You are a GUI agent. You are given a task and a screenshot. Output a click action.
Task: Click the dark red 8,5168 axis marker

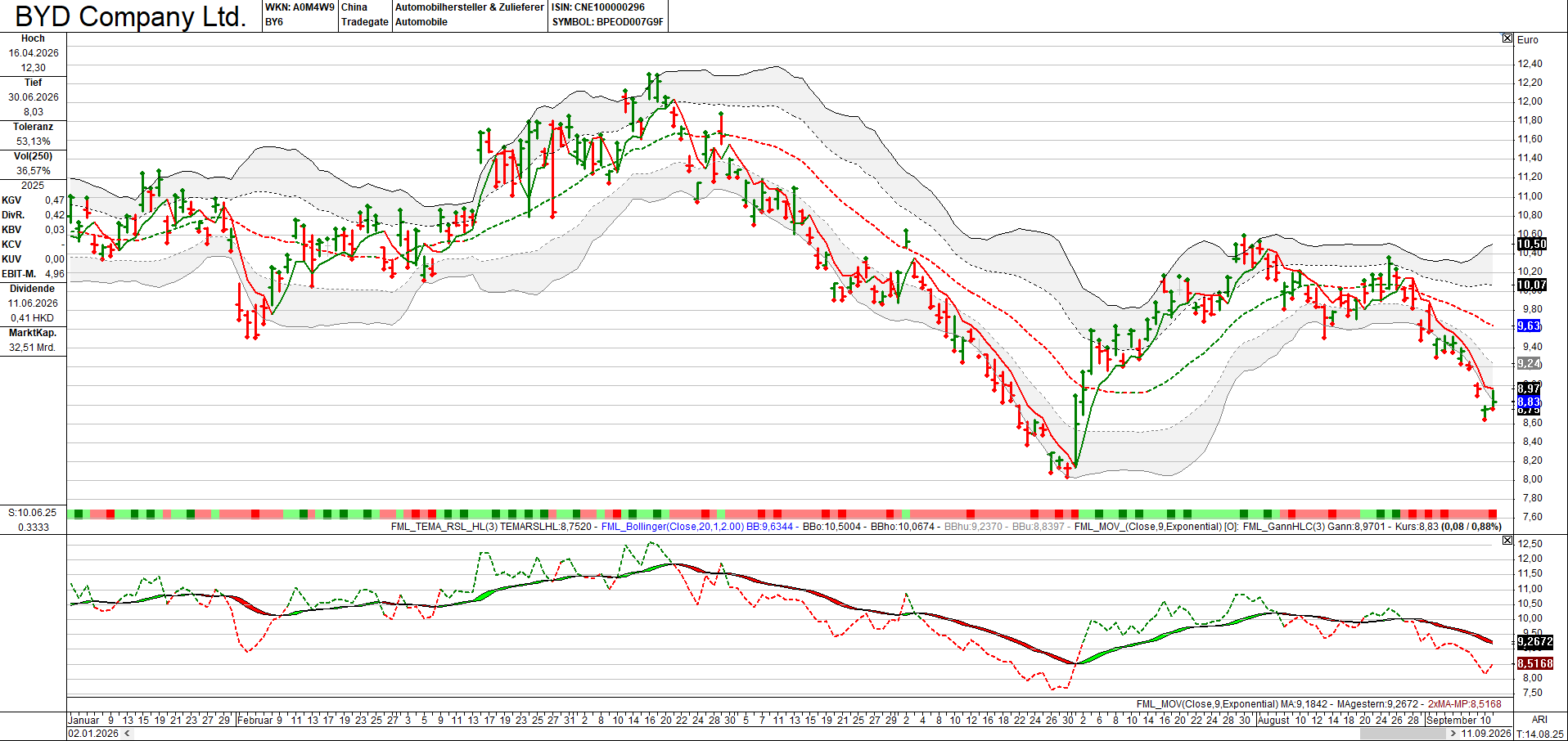click(x=1534, y=663)
